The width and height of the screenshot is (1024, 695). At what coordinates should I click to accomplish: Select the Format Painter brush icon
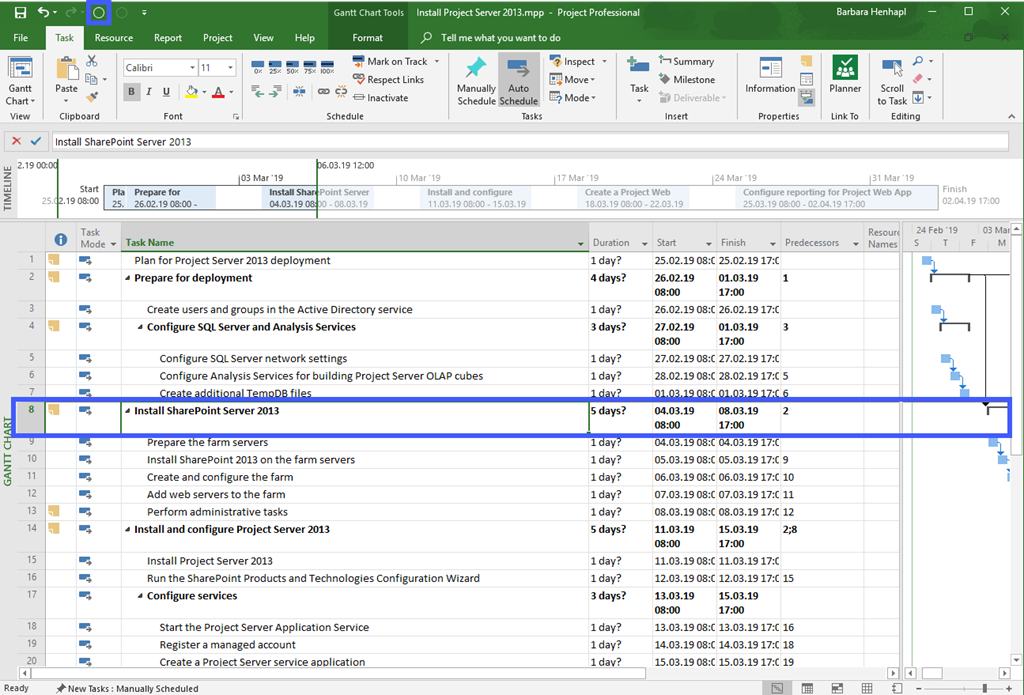tap(92, 97)
